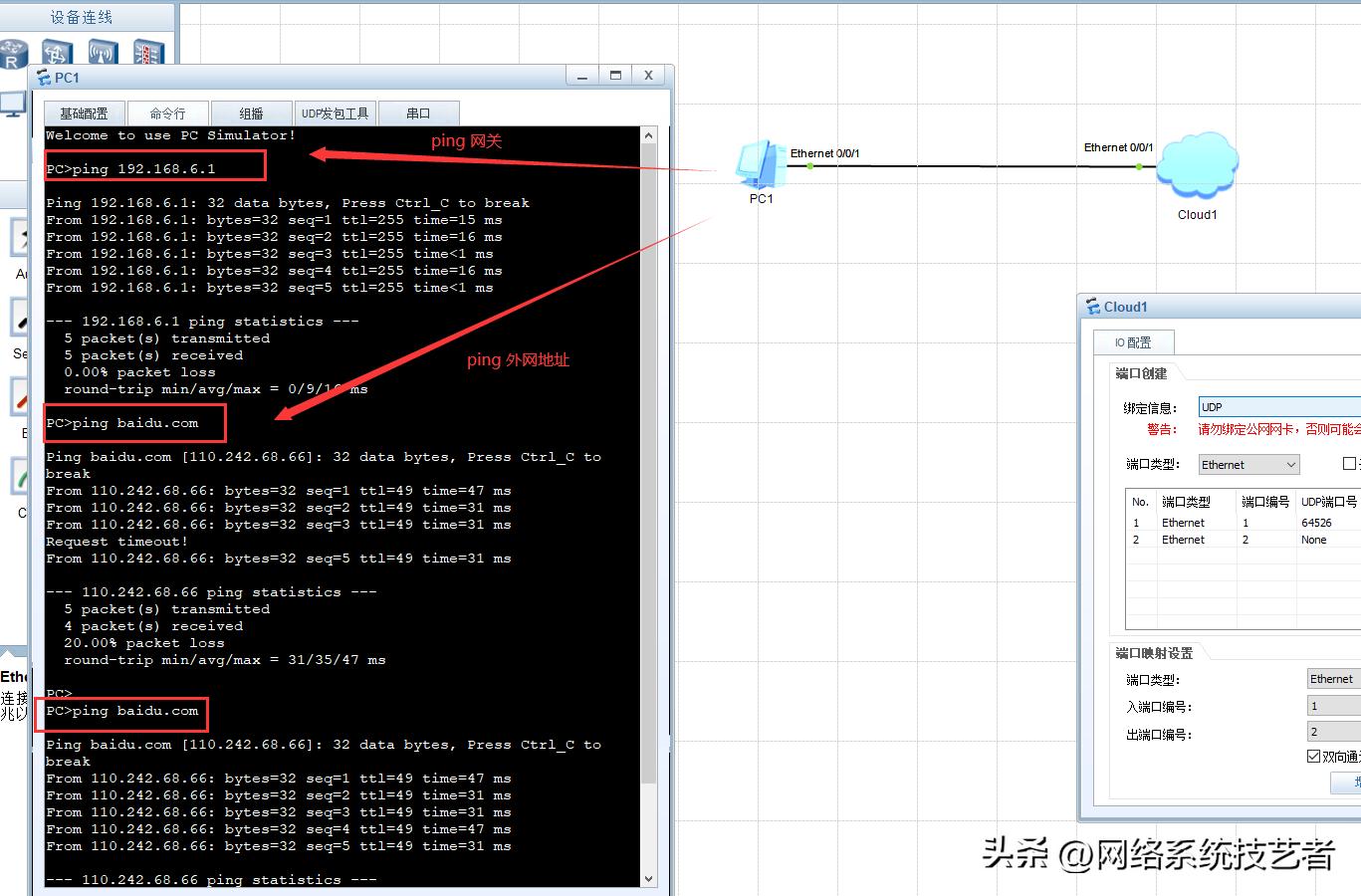The height and width of the screenshot is (896, 1361).
Task: Tick the checkbox beside the port type dropdown
Action: (x=1349, y=464)
